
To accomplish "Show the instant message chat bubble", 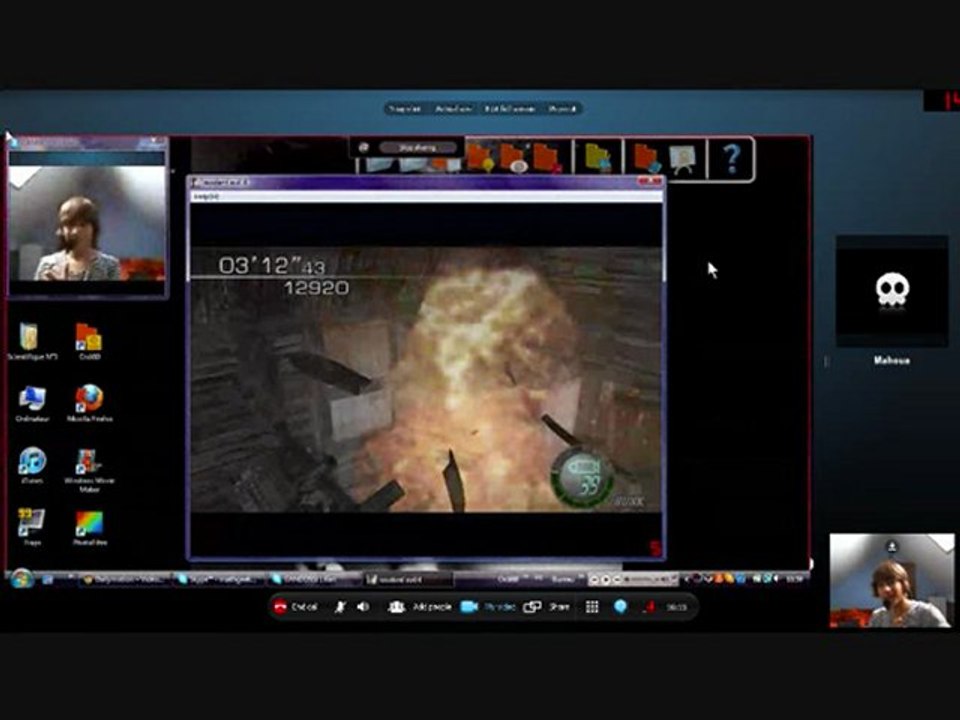I will pyautogui.click(x=620, y=607).
